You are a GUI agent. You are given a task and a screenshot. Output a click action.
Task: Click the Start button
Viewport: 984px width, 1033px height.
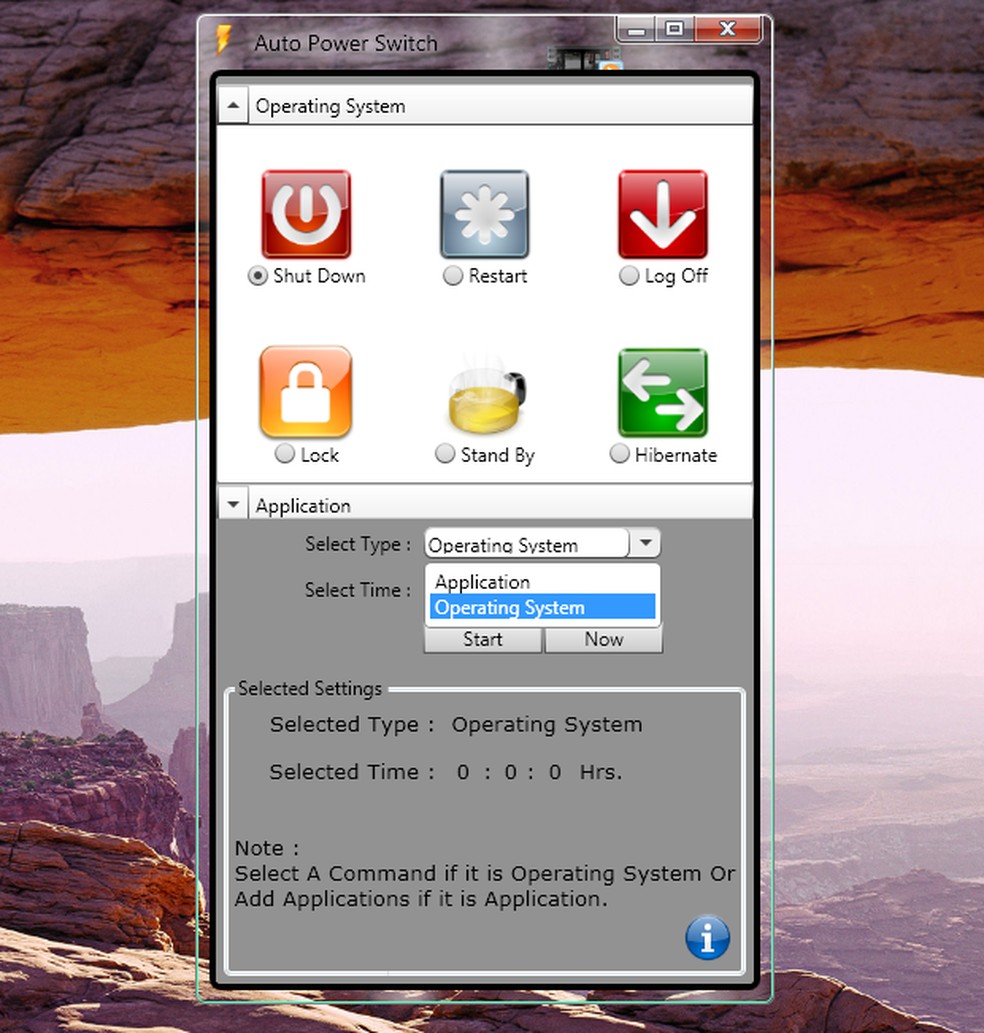pyautogui.click(x=483, y=640)
